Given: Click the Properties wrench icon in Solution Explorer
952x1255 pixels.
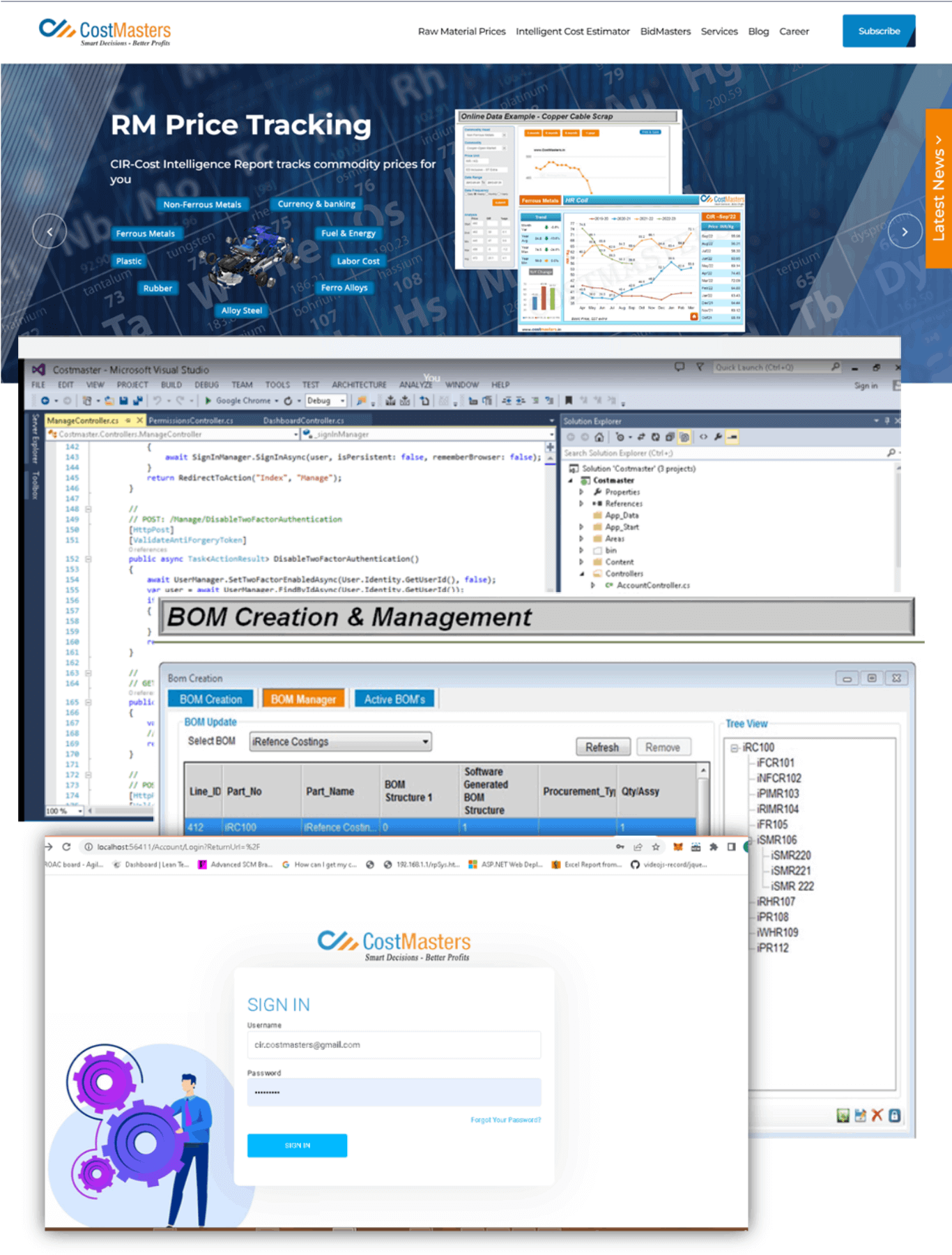Looking at the screenshot, I should (x=718, y=437).
